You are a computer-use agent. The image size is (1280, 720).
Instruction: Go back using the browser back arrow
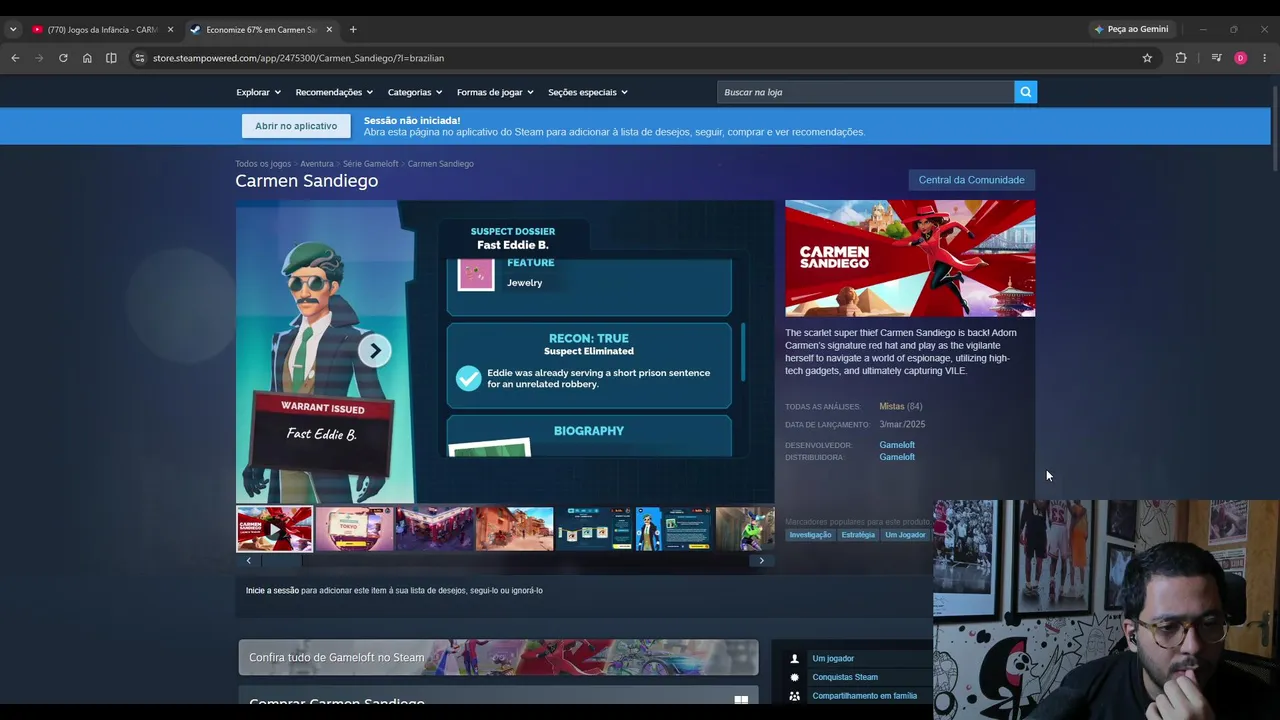(x=15, y=58)
